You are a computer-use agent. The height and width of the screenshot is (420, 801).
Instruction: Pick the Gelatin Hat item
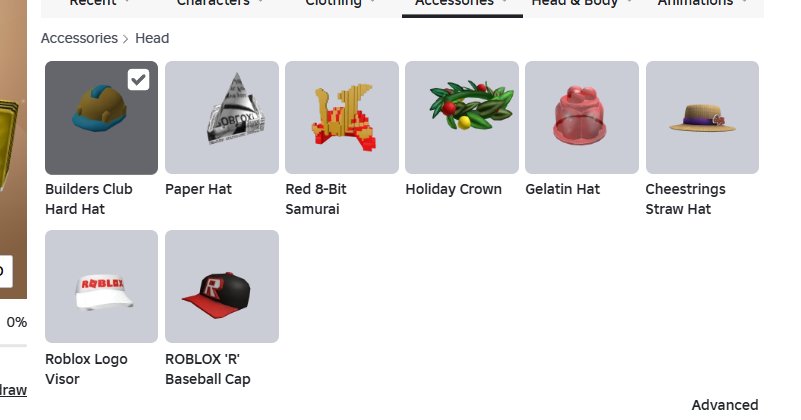coord(582,118)
